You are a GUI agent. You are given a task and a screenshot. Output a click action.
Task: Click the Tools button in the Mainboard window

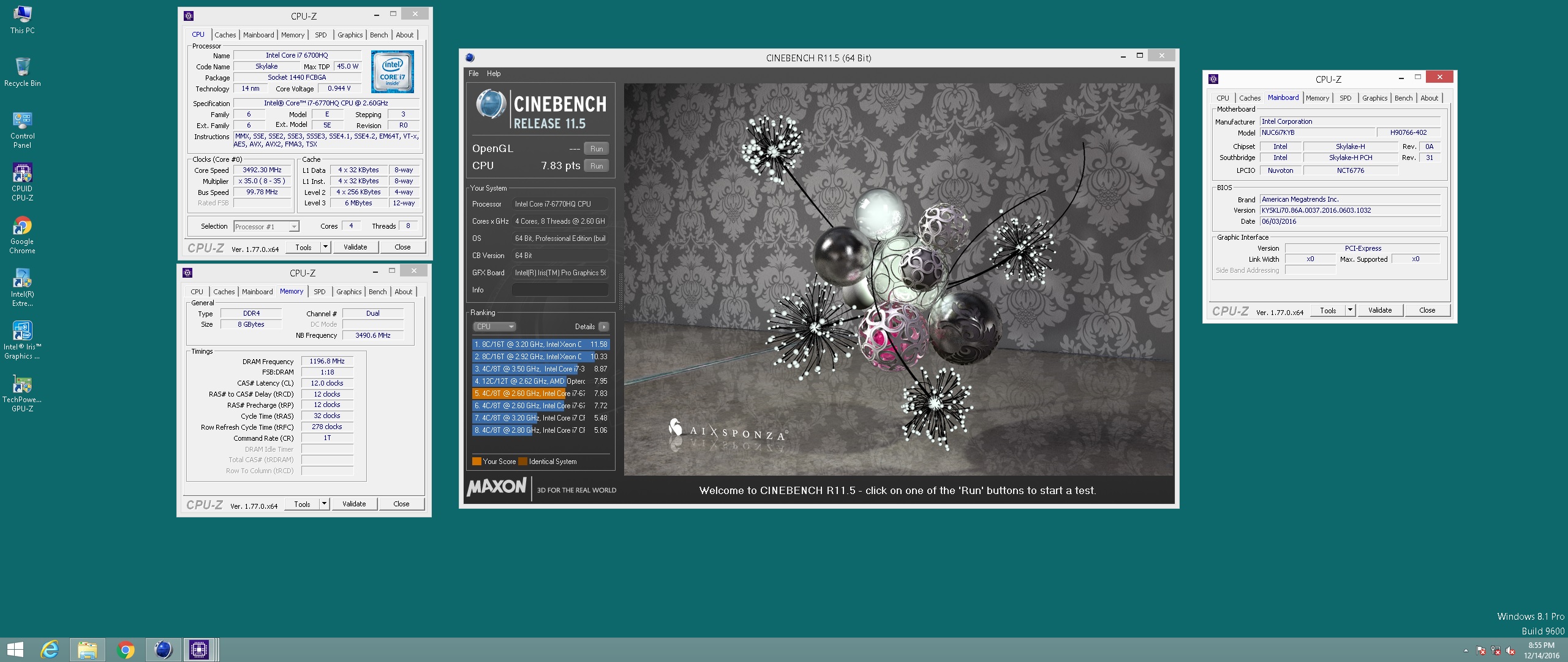[x=1328, y=310]
